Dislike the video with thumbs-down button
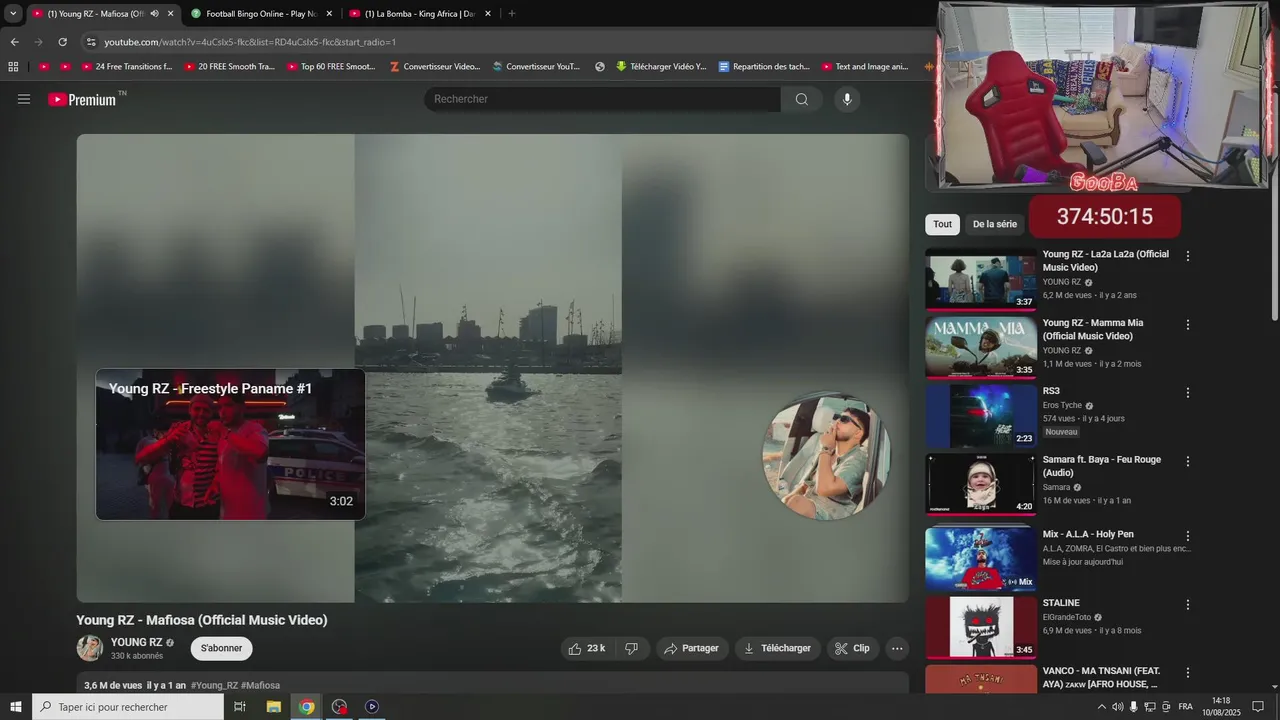 [x=632, y=648]
